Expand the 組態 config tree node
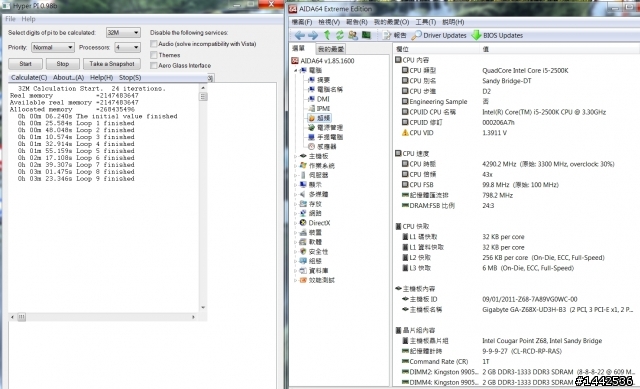This screenshot has width=640, height=389. (296, 261)
